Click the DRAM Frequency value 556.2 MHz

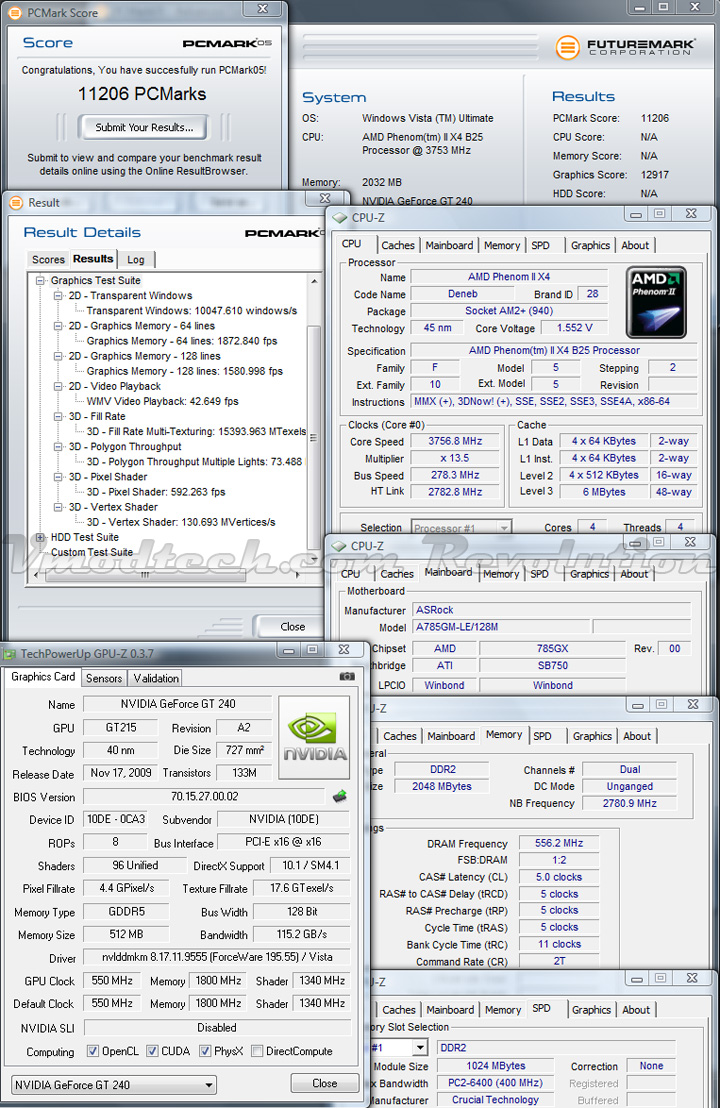pos(559,843)
